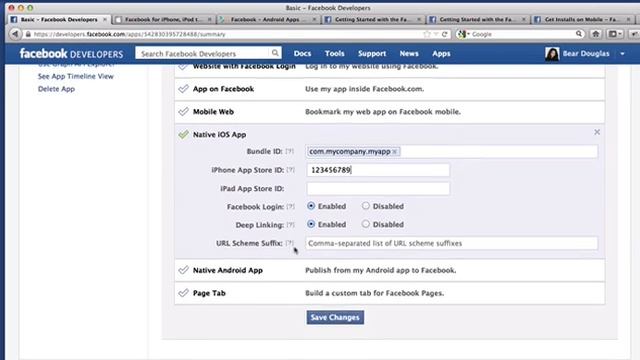Click the help icon next to URL Scheme Suffix

tap(289, 243)
